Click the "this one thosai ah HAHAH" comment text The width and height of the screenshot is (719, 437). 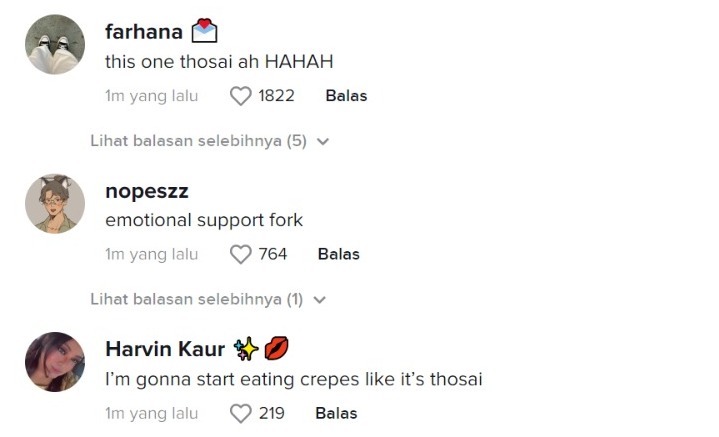point(218,61)
